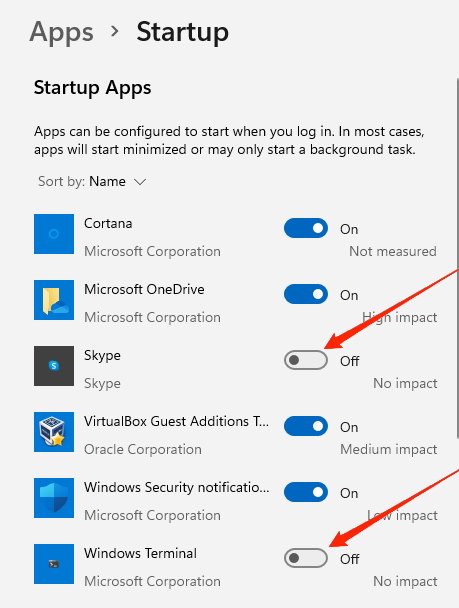
Task: Enable Skype startup toggle
Action: 306,360
